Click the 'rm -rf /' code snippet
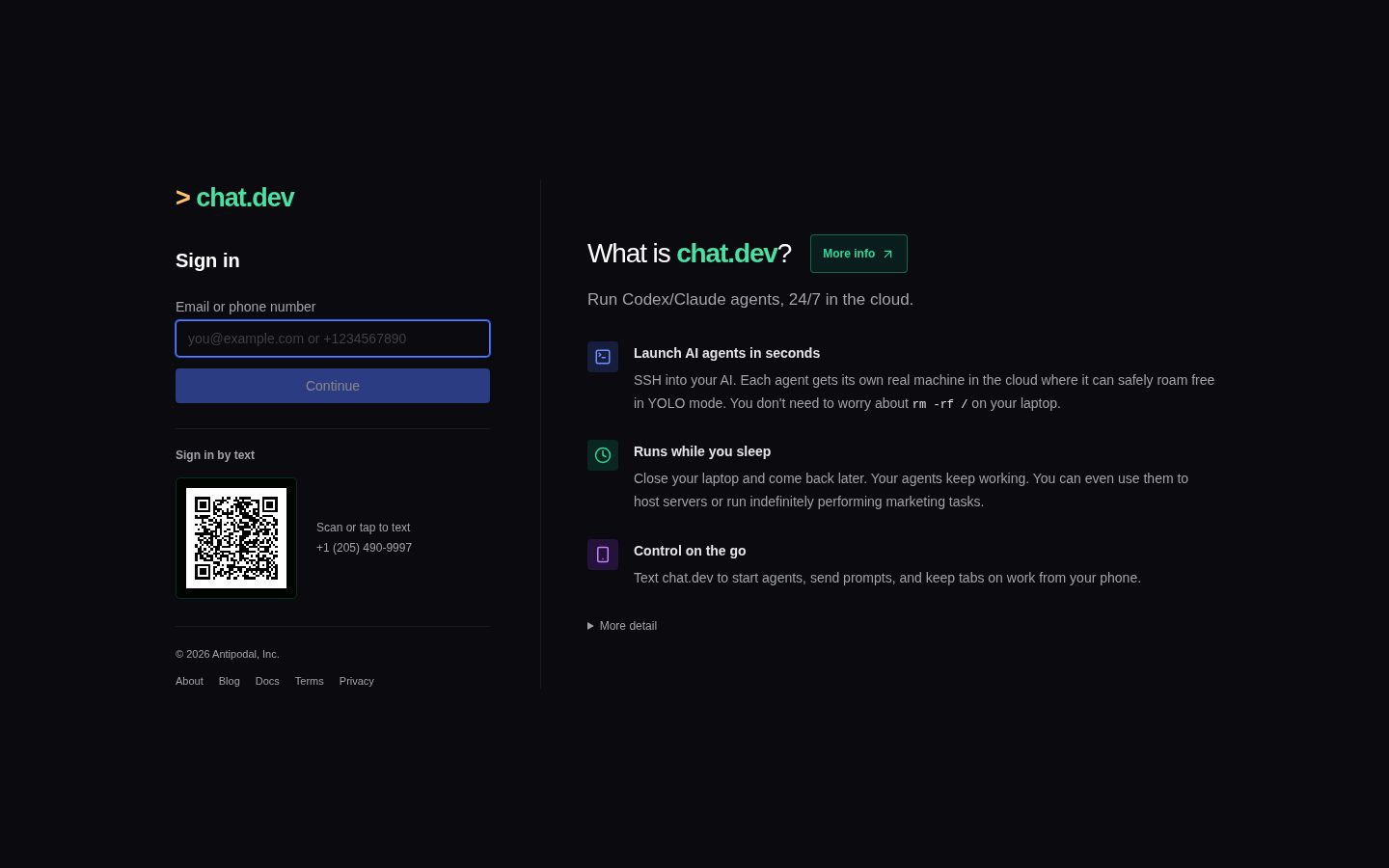Screen dimensions: 1389x868 pyautogui.click(x=940, y=404)
